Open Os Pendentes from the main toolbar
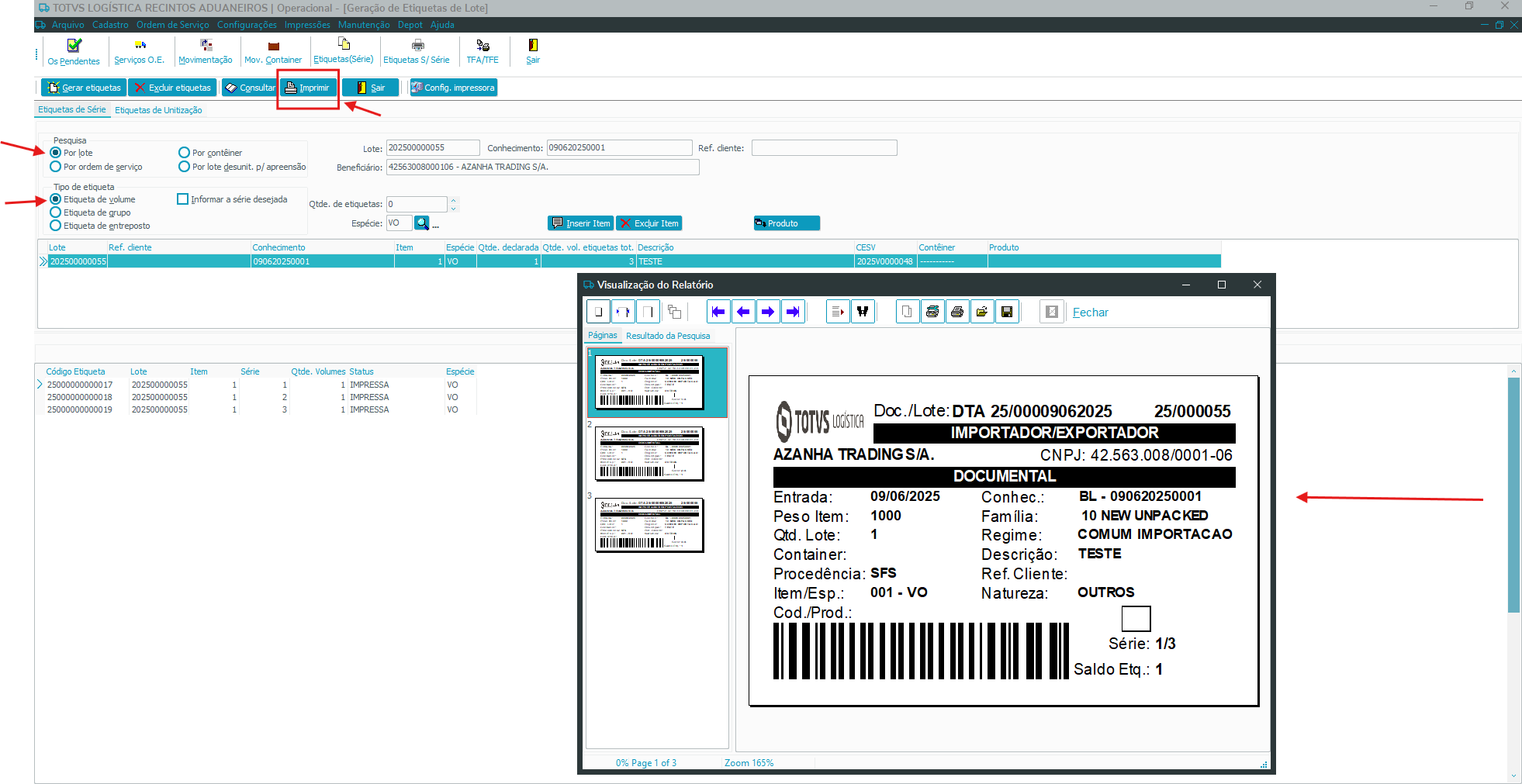 (x=74, y=52)
